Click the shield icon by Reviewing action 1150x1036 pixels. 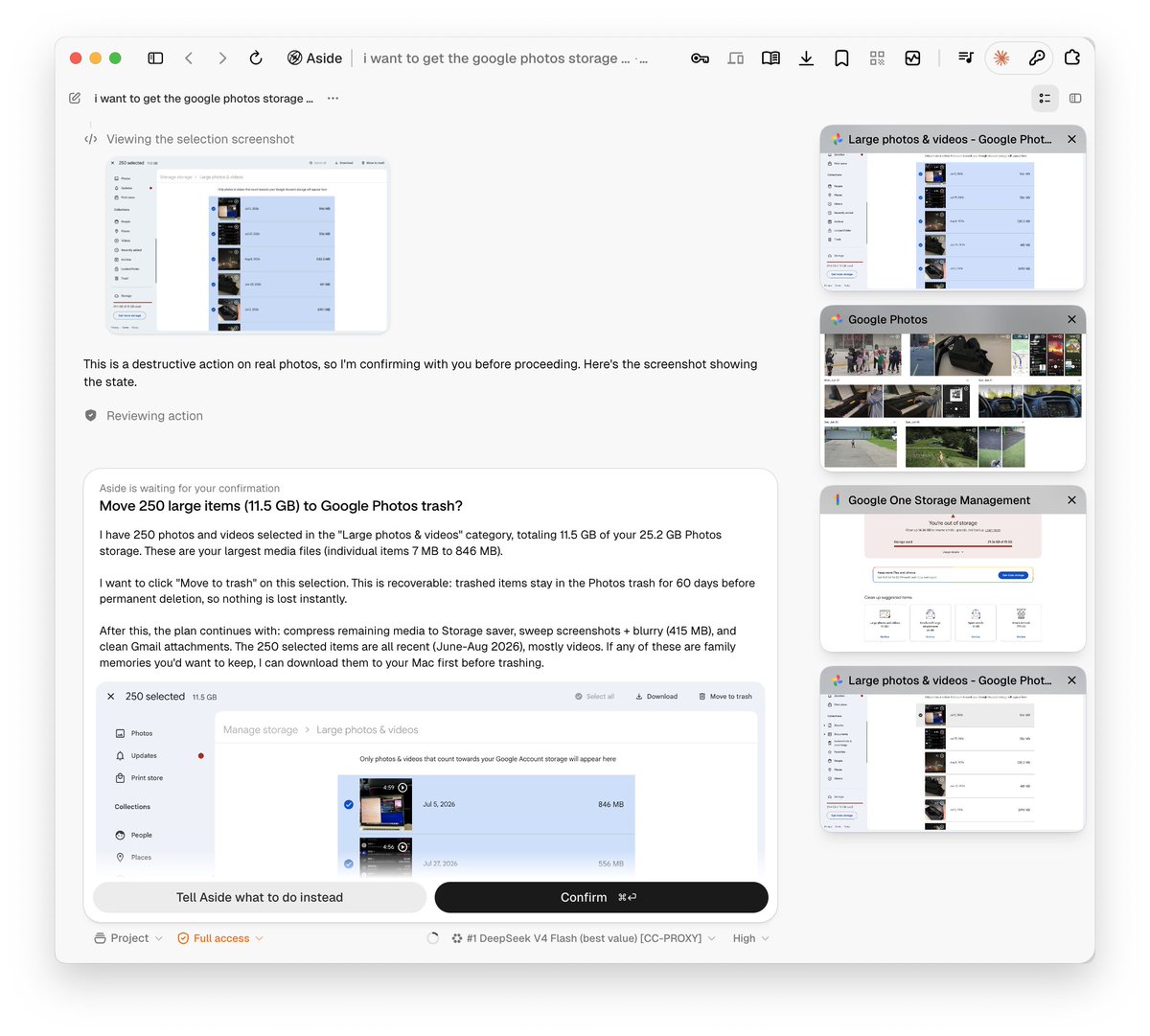click(91, 416)
